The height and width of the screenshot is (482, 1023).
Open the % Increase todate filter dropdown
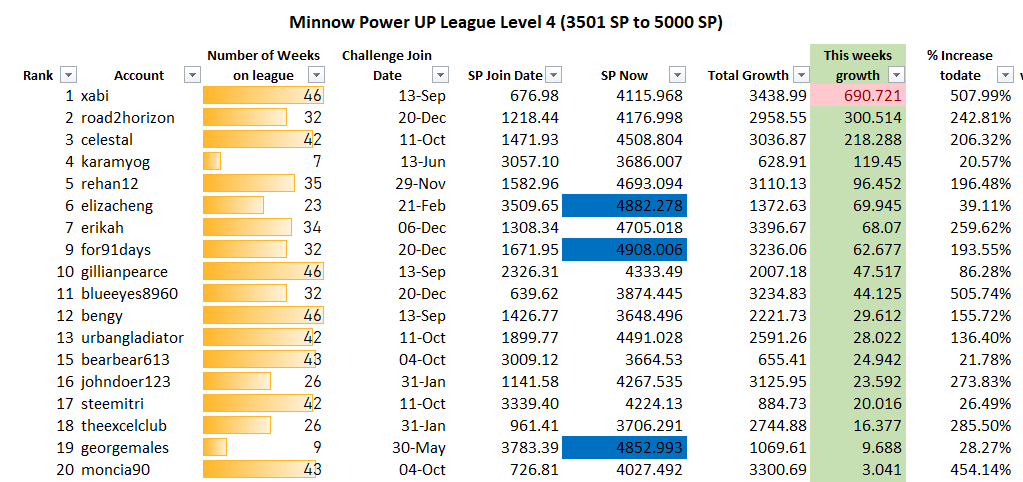click(x=1005, y=75)
